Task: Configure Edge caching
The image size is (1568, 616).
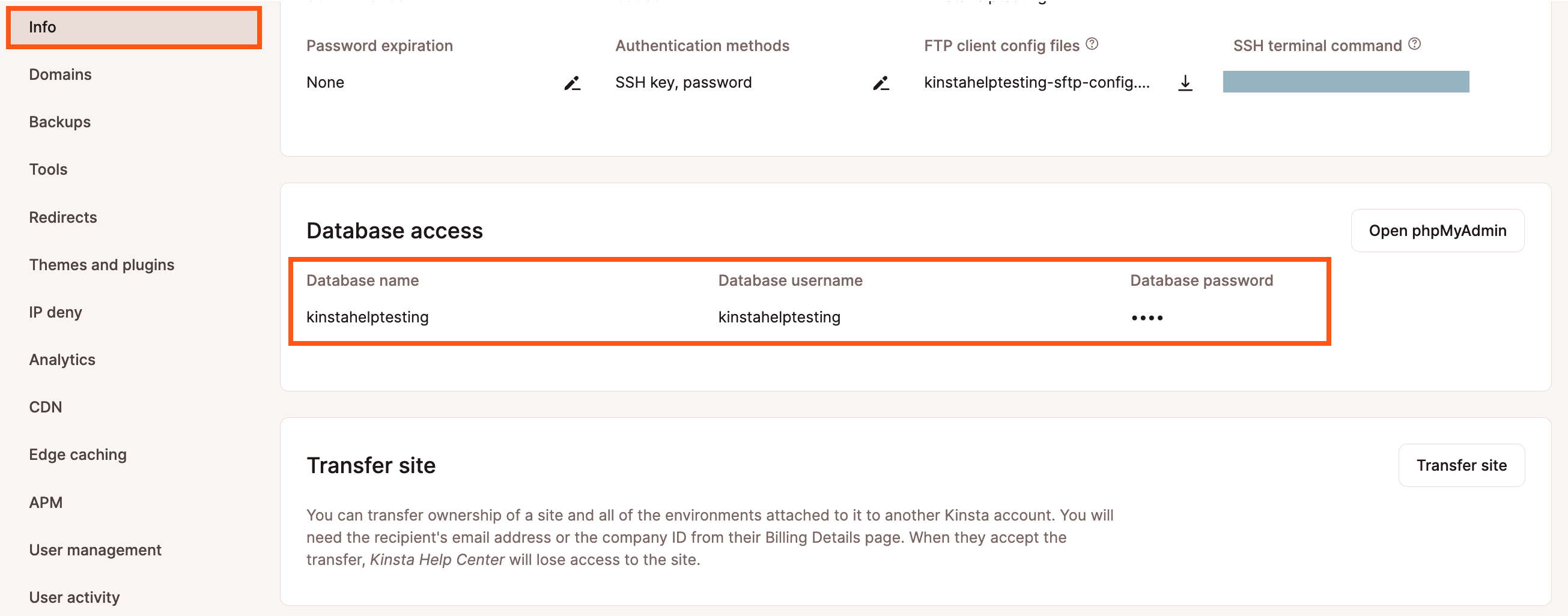Action: click(77, 454)
